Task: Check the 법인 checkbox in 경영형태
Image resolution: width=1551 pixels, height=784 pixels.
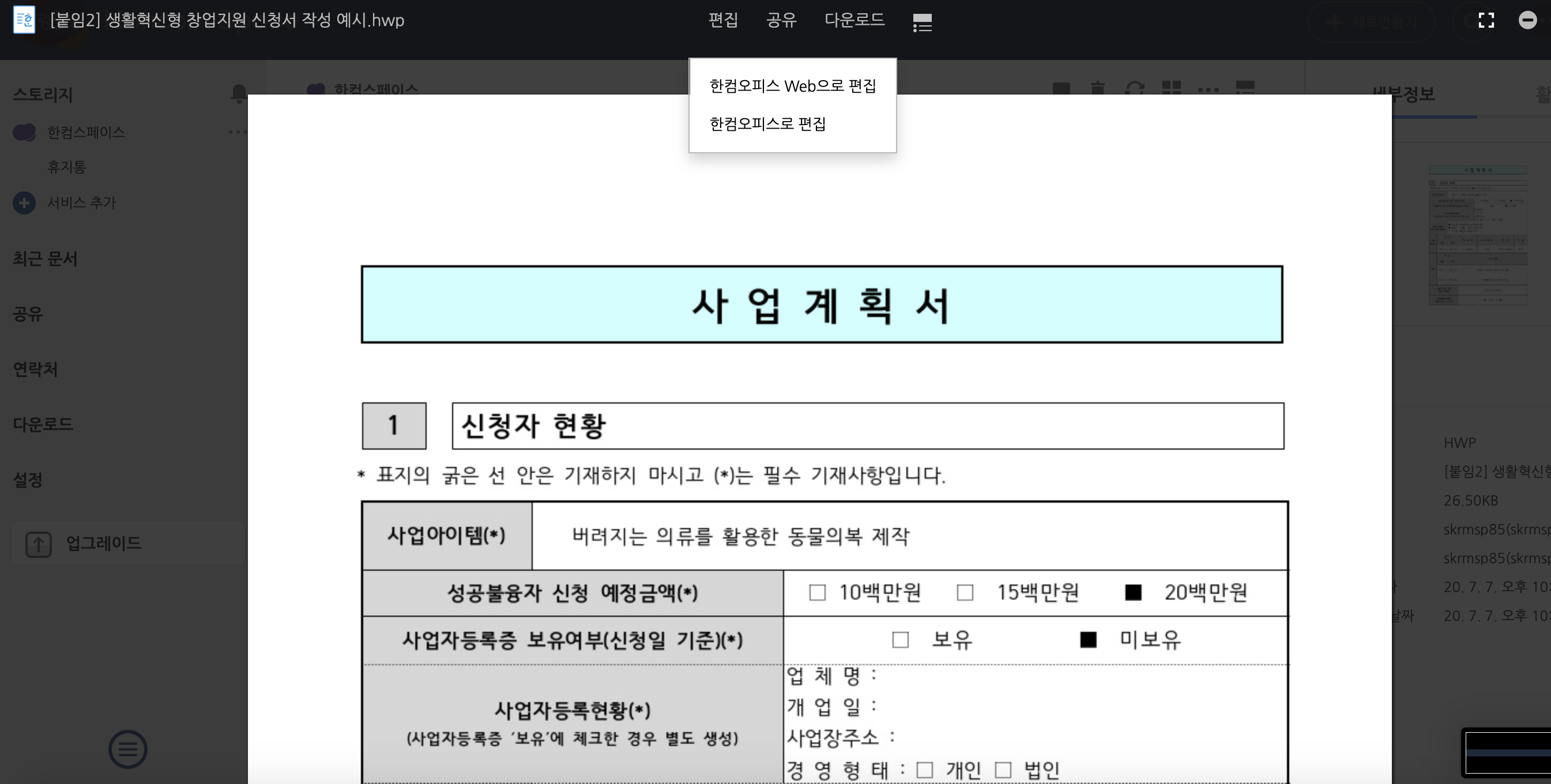Action: point(1003,770)
